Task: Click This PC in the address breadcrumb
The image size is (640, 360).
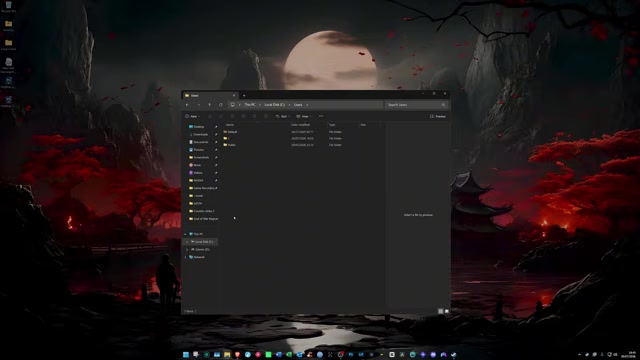Action: [249, 105]
